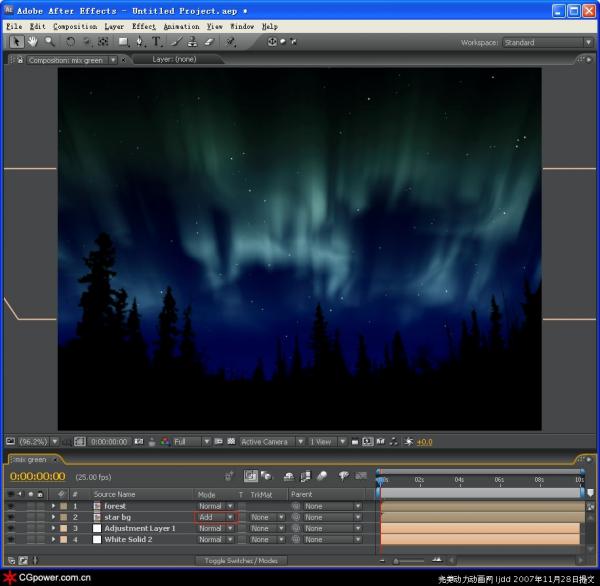
Task: Open the Effect menu
Action: point(143,26)
